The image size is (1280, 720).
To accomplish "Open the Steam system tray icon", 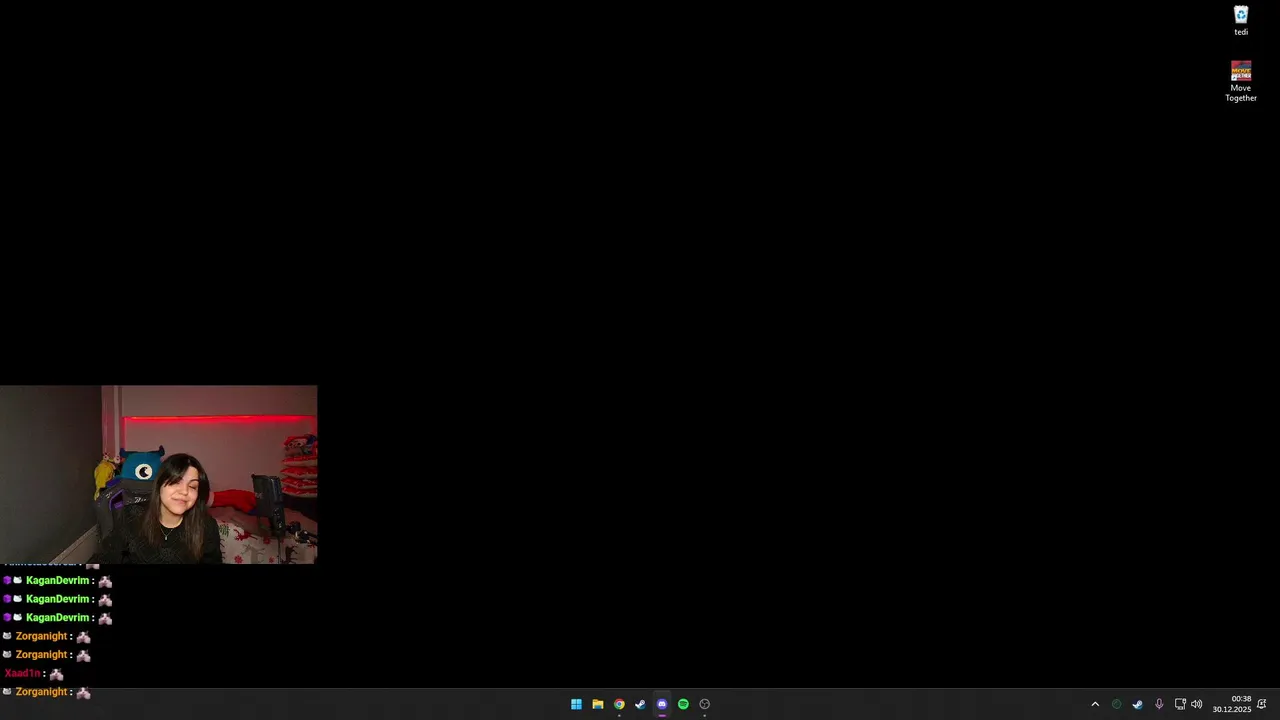I will [x=1138, y=704].
